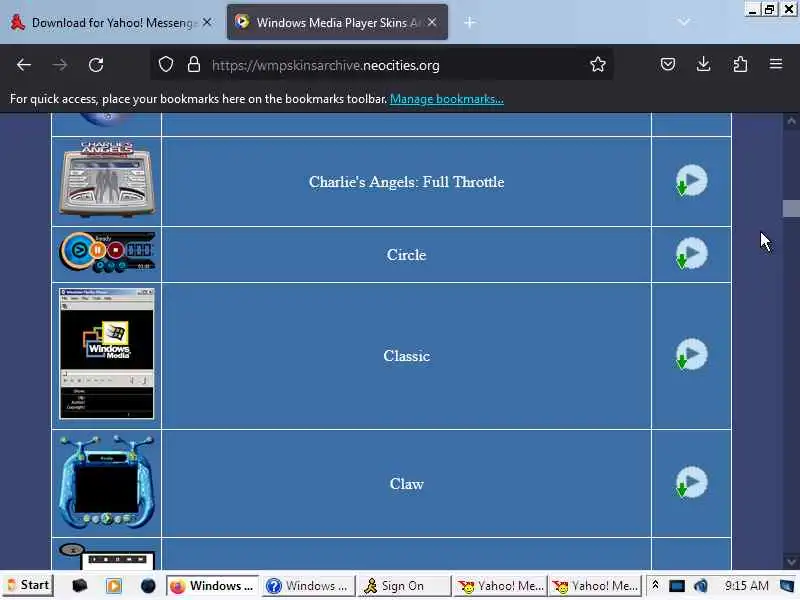This screenshot has height=600, width=800.
Task: Close the Yahoo! Messenger download tab
Action: pos(207,22)
